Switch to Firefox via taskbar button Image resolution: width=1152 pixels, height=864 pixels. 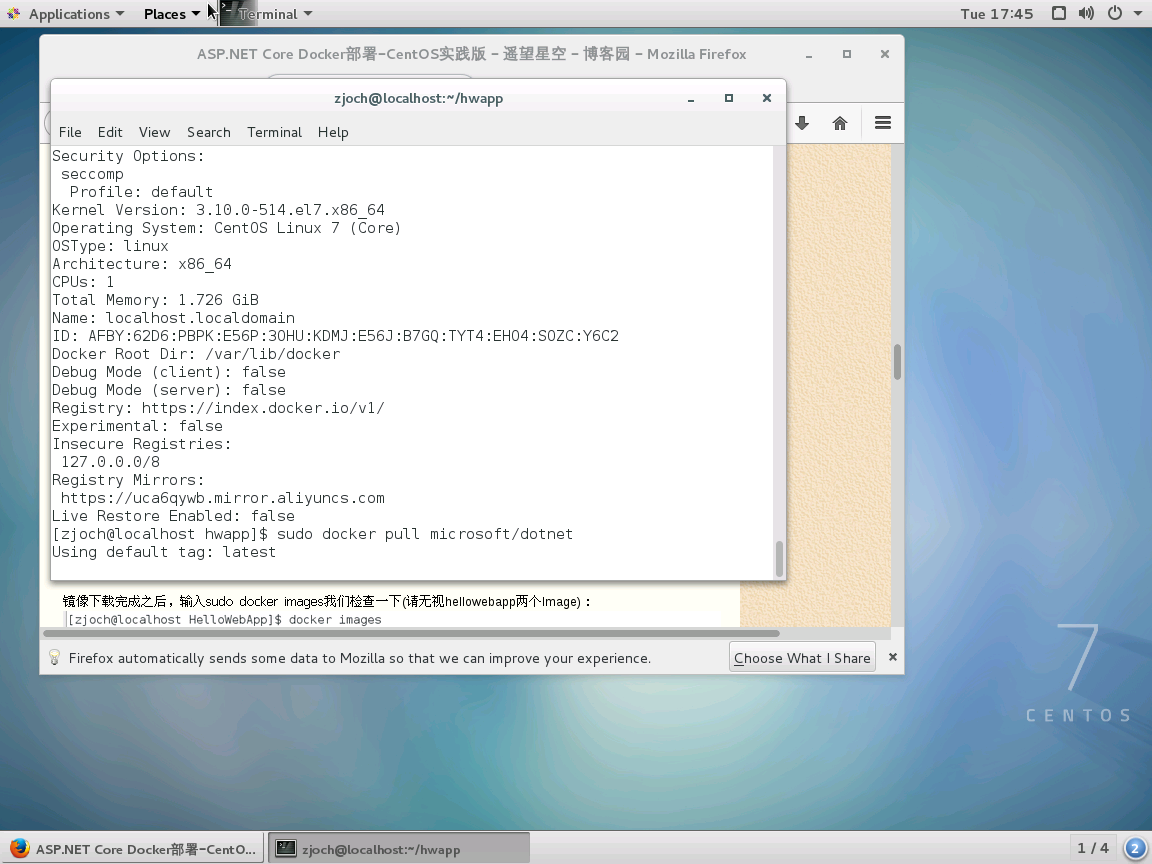tap(133, 849)
